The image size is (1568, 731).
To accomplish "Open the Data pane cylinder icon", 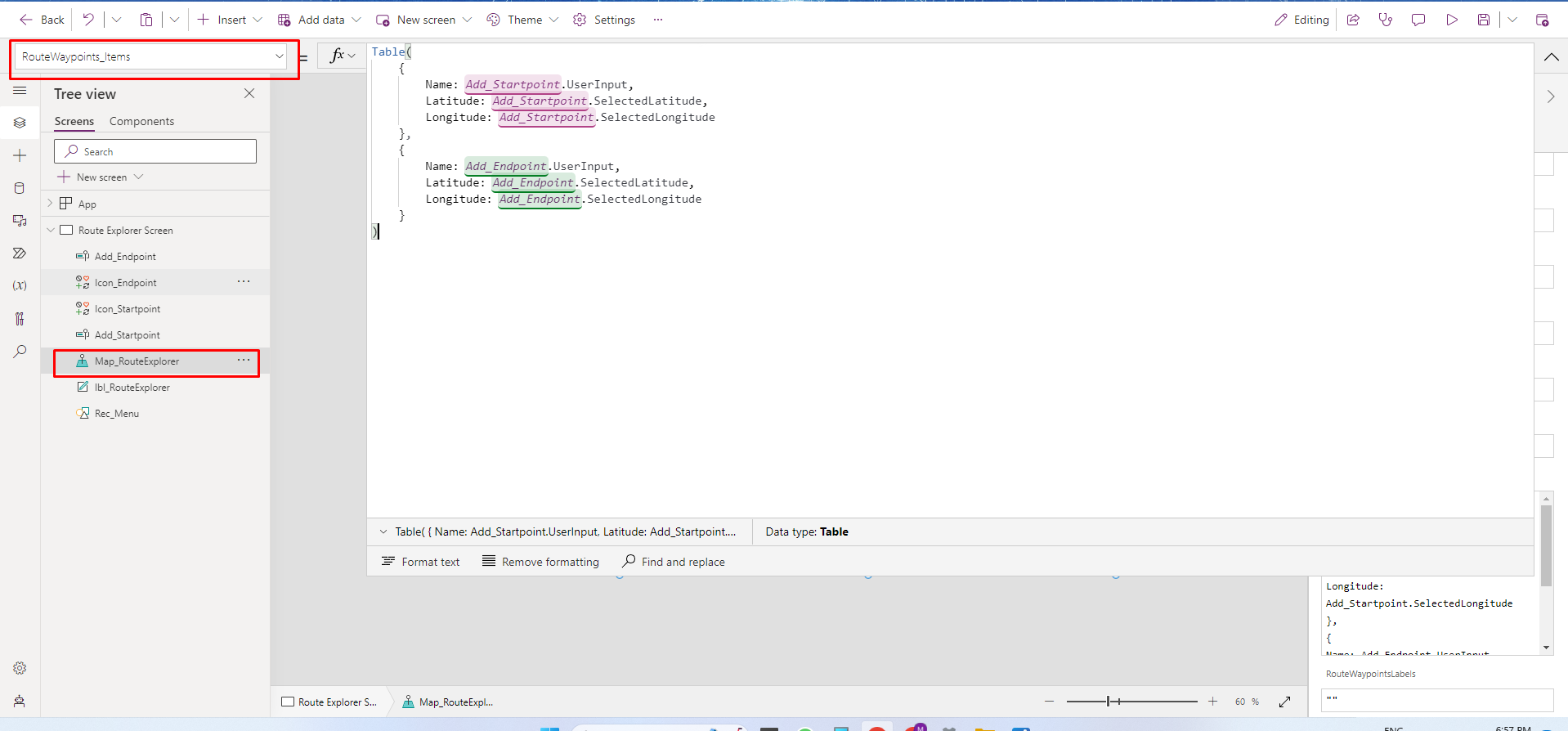I will (x=20, y=188).
